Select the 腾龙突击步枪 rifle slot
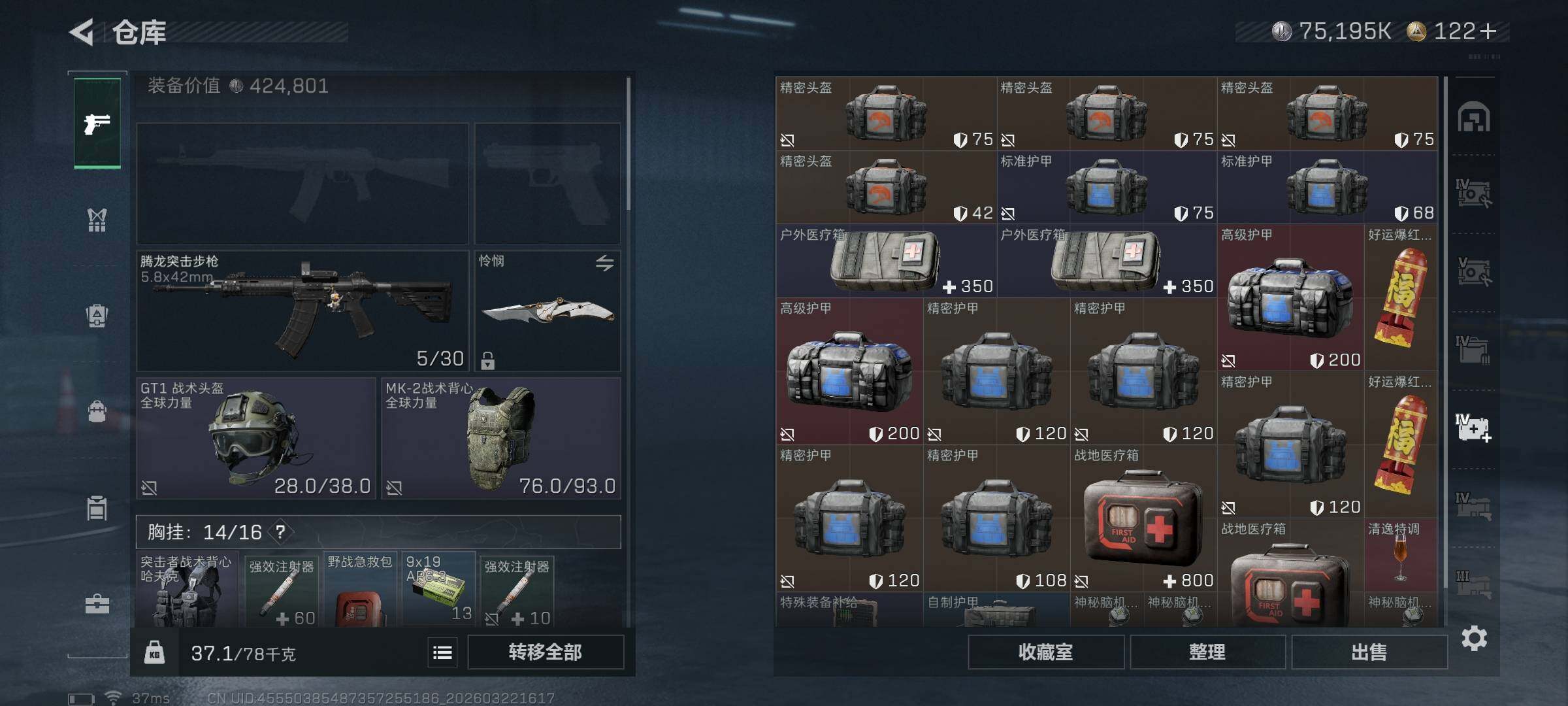This screenshot has width=1568, height=706. click(302, 311)
